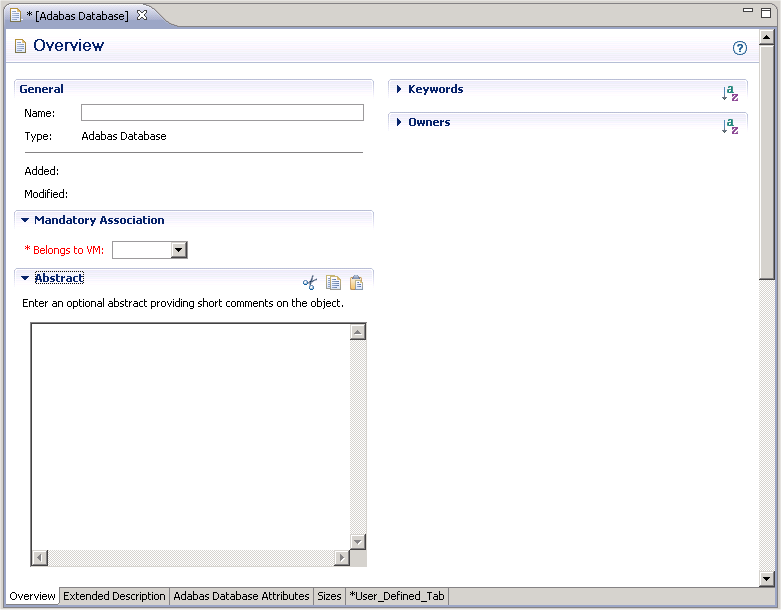The height and width of the screenshot is (610, 781).
Task: Collapse the Abstract section
Action: click(x=25, y=278)
